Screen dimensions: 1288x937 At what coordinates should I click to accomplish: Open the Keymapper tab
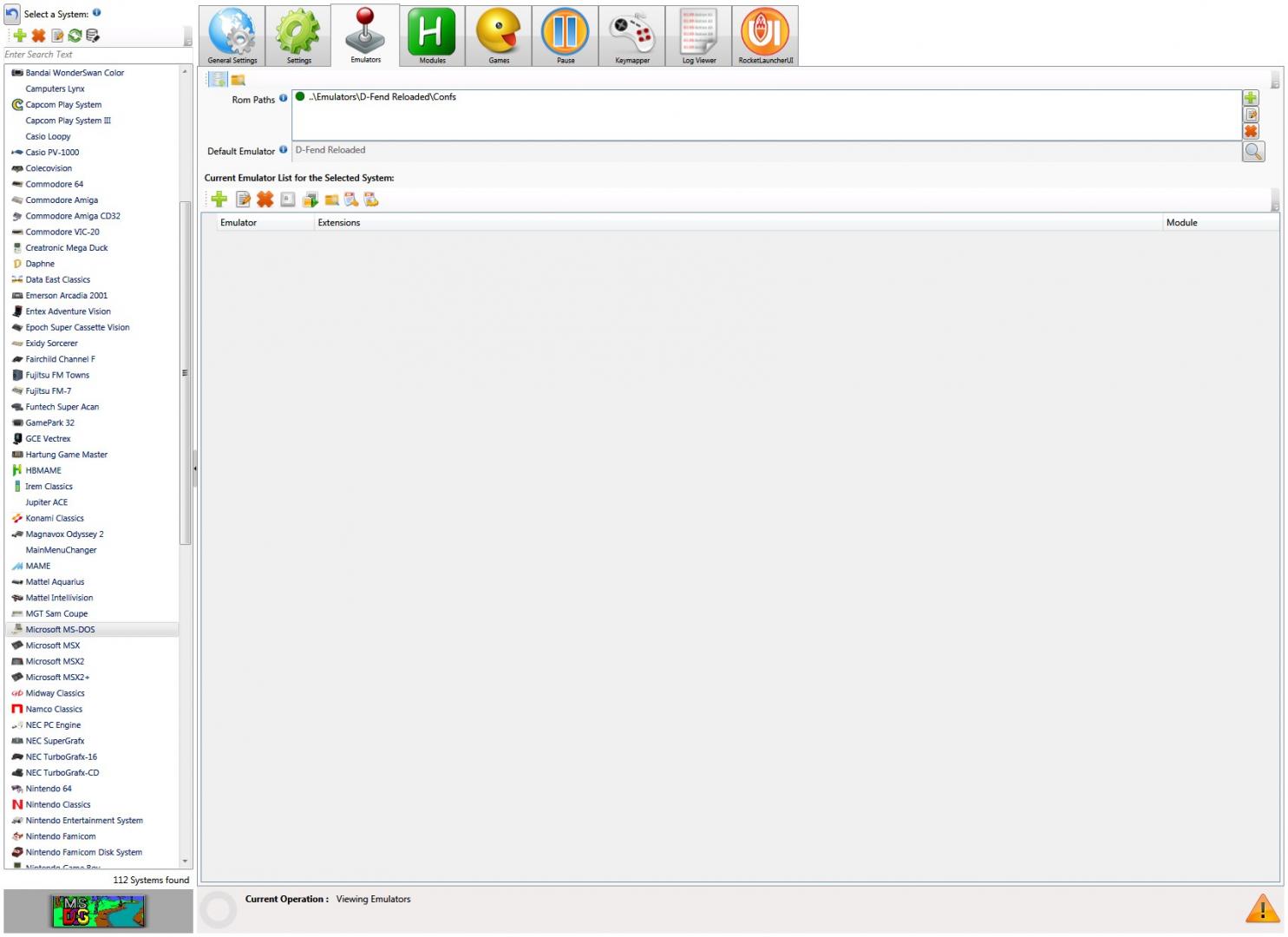632,36
